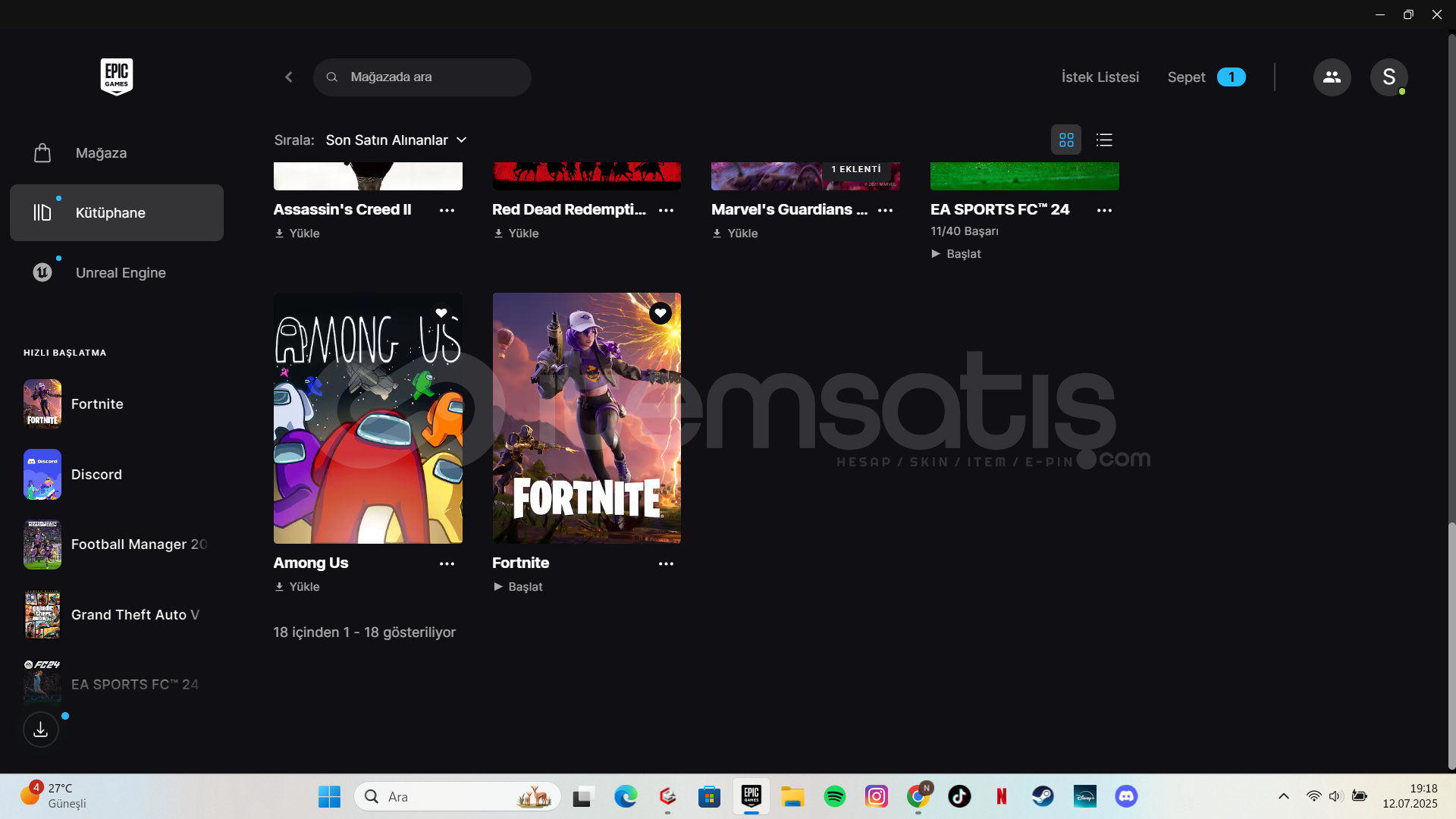Click the 1 EKLENTİ badge on Marvel's Guardians
The image size is (1456, 819).
(x=856, y=169)
